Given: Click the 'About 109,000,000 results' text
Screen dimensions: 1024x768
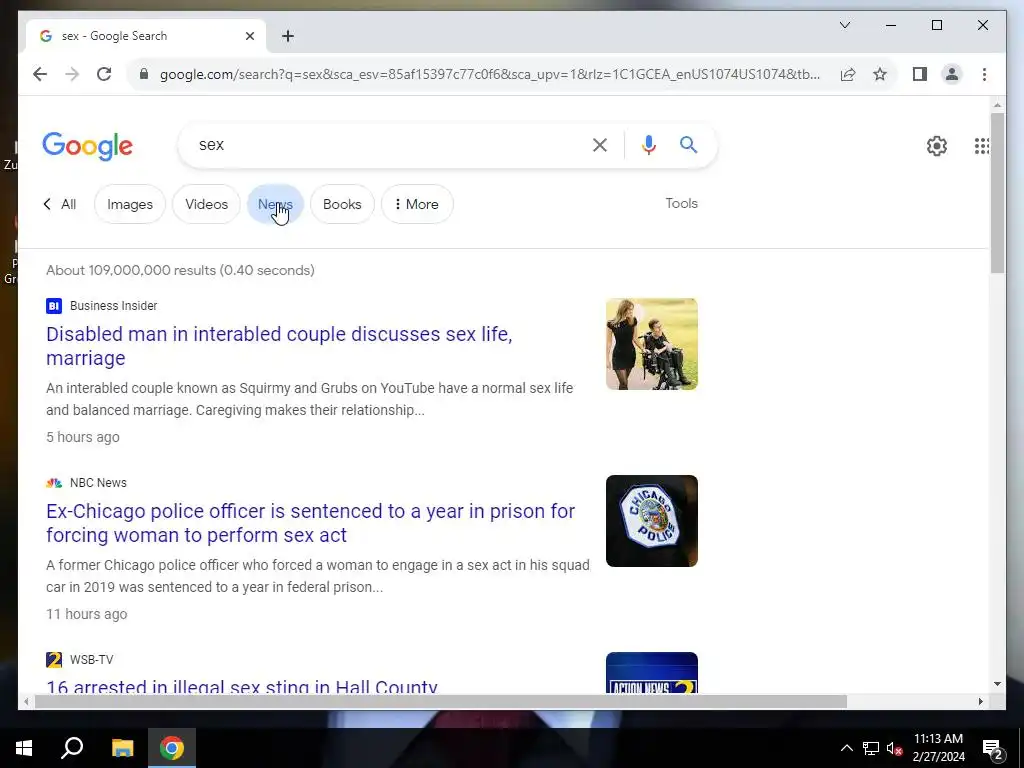Looking at the screenshot, I should [x=180, y=270].
